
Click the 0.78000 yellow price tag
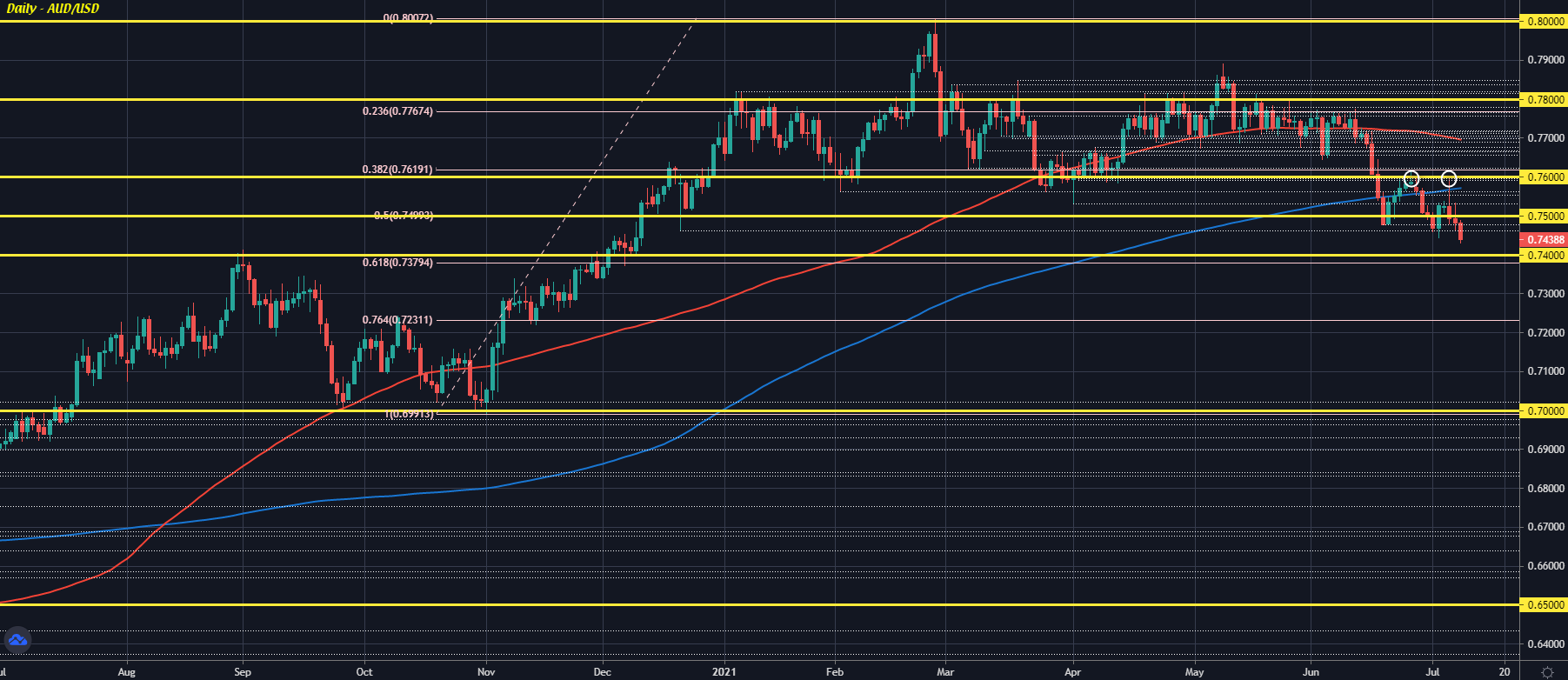click(x=1544, y=99)
